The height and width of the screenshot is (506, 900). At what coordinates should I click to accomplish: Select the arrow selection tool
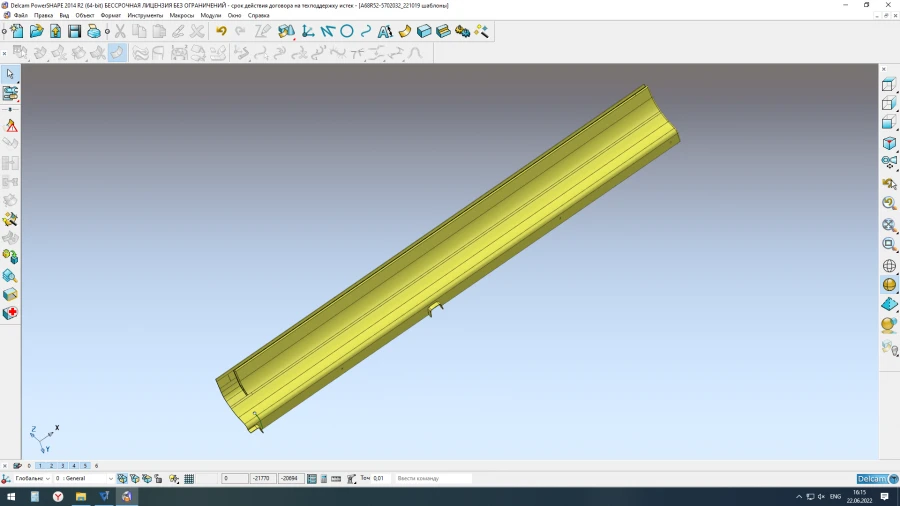pyautogui.click(x=10, y=74)
